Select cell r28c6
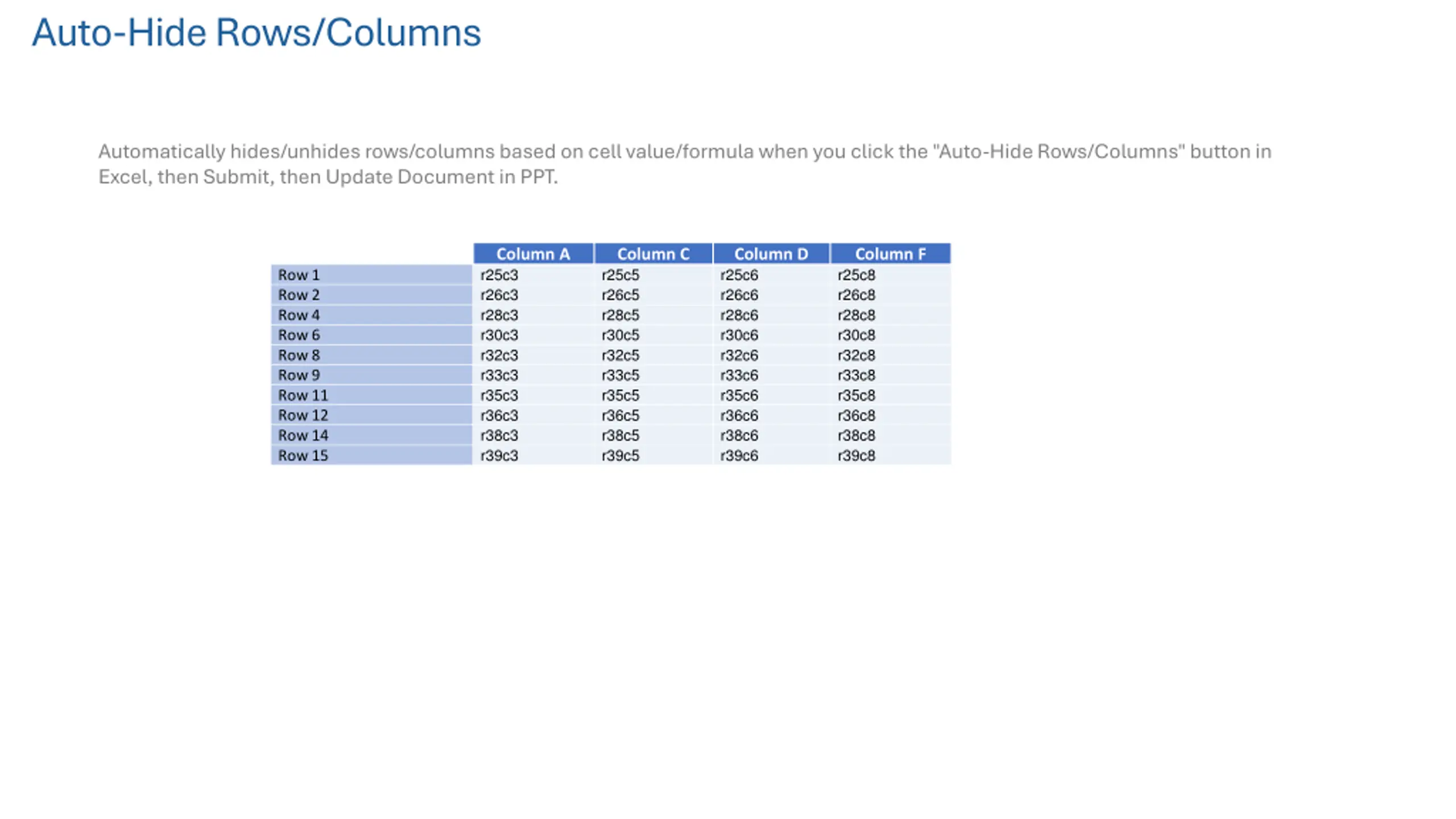 771,315
